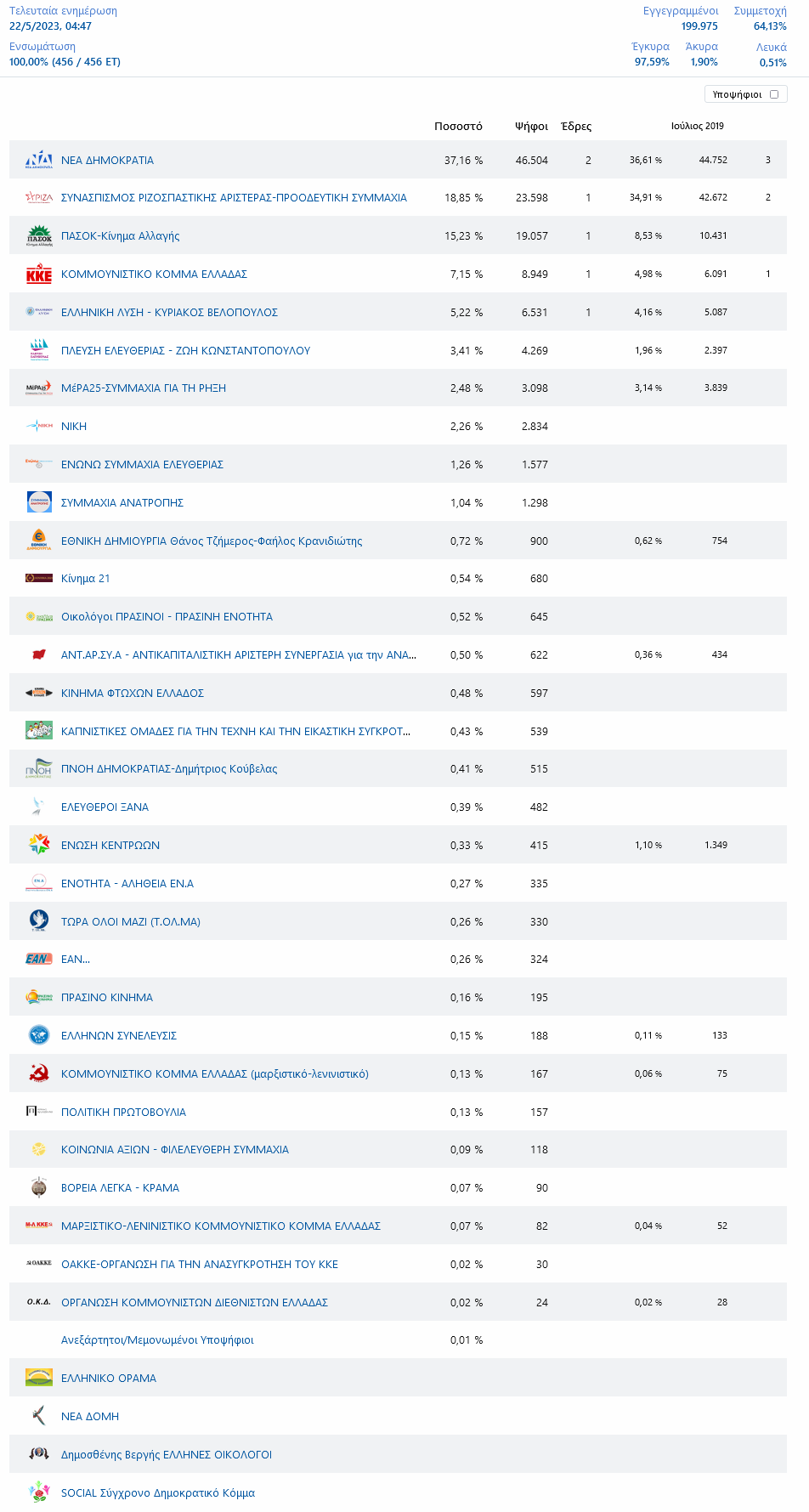Screen dimensions: 809x1512
Task: Open the Ανεξάρτητοι/Μεμονωμένοι Υποψήφιοι link
Action: click(x=157, y=1340)
